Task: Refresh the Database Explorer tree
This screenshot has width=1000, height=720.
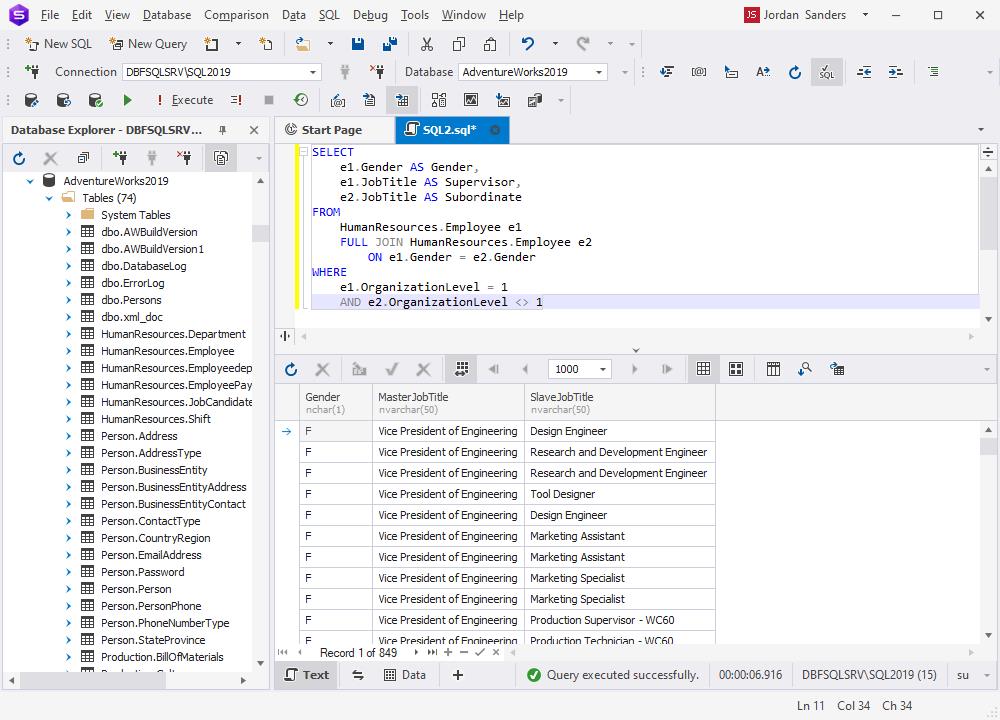Action: (19, 158)
